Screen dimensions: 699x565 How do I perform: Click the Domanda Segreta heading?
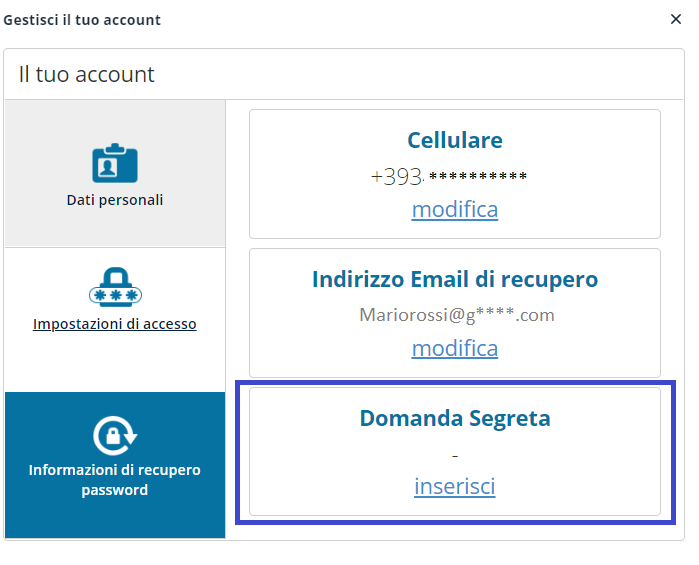tap(455, 419)
